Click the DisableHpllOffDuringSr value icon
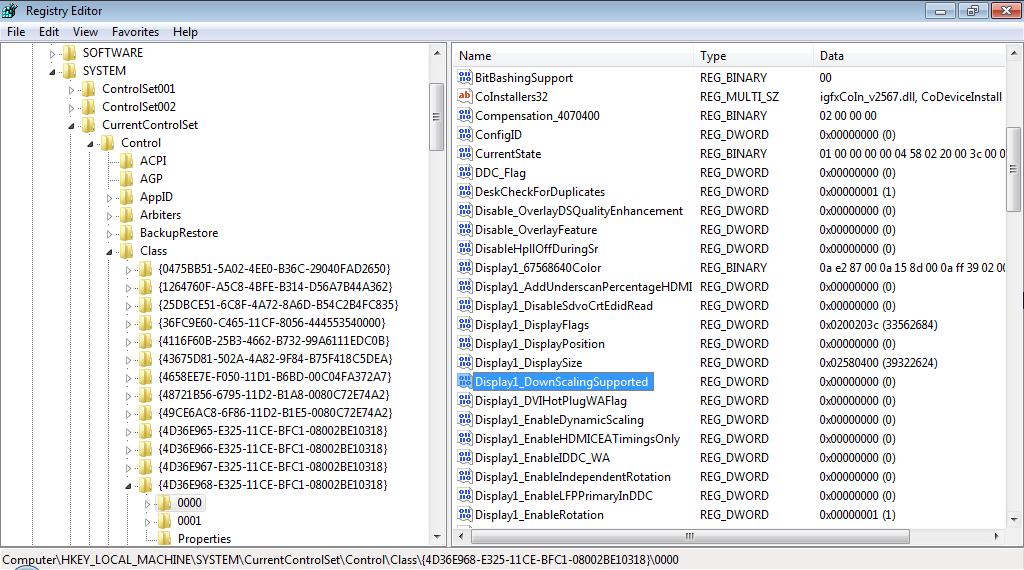This screenshot has width=1024, height=570. (464, 248)
